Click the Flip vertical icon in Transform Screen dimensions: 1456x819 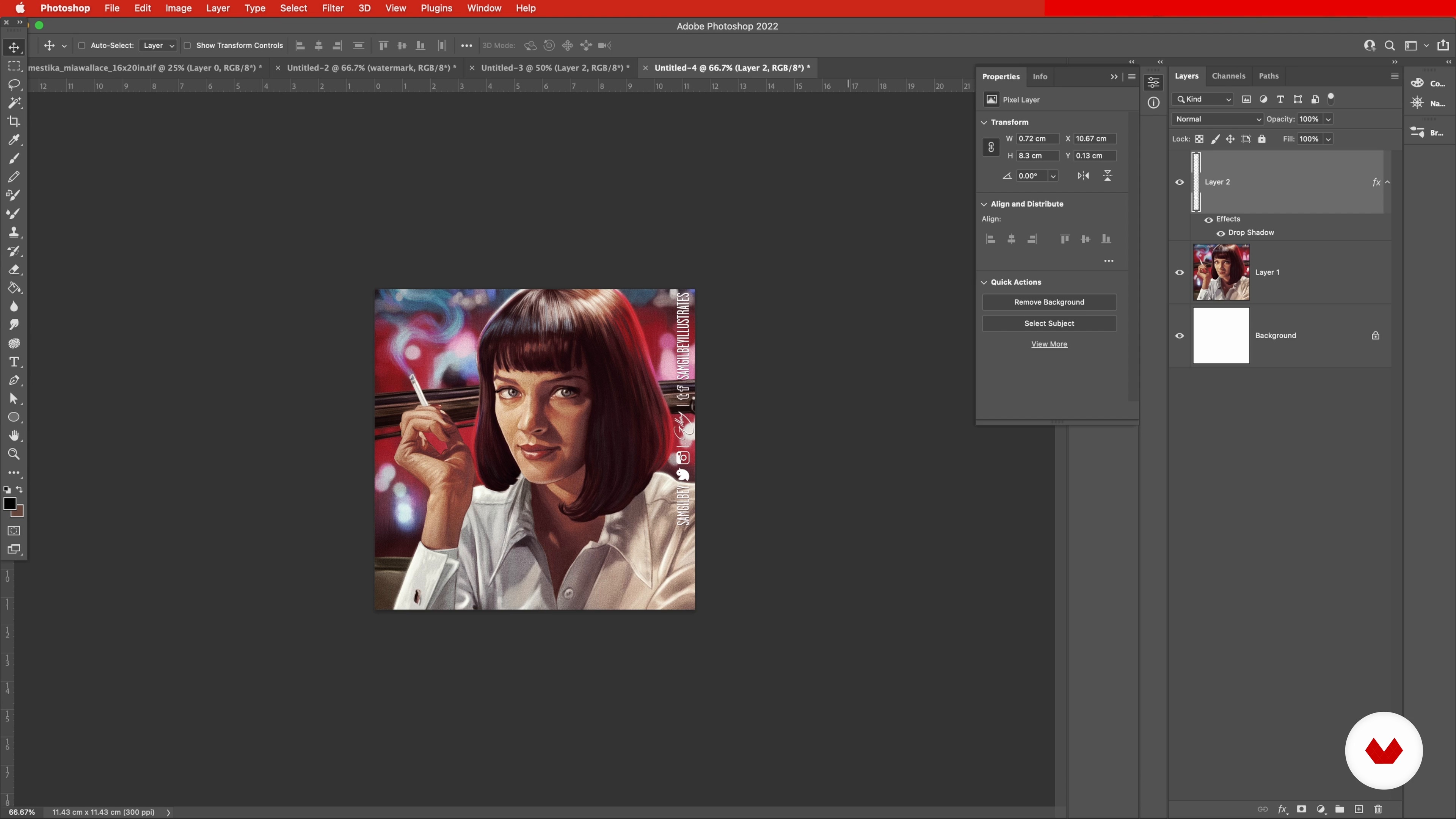[x=1107, y=176]
